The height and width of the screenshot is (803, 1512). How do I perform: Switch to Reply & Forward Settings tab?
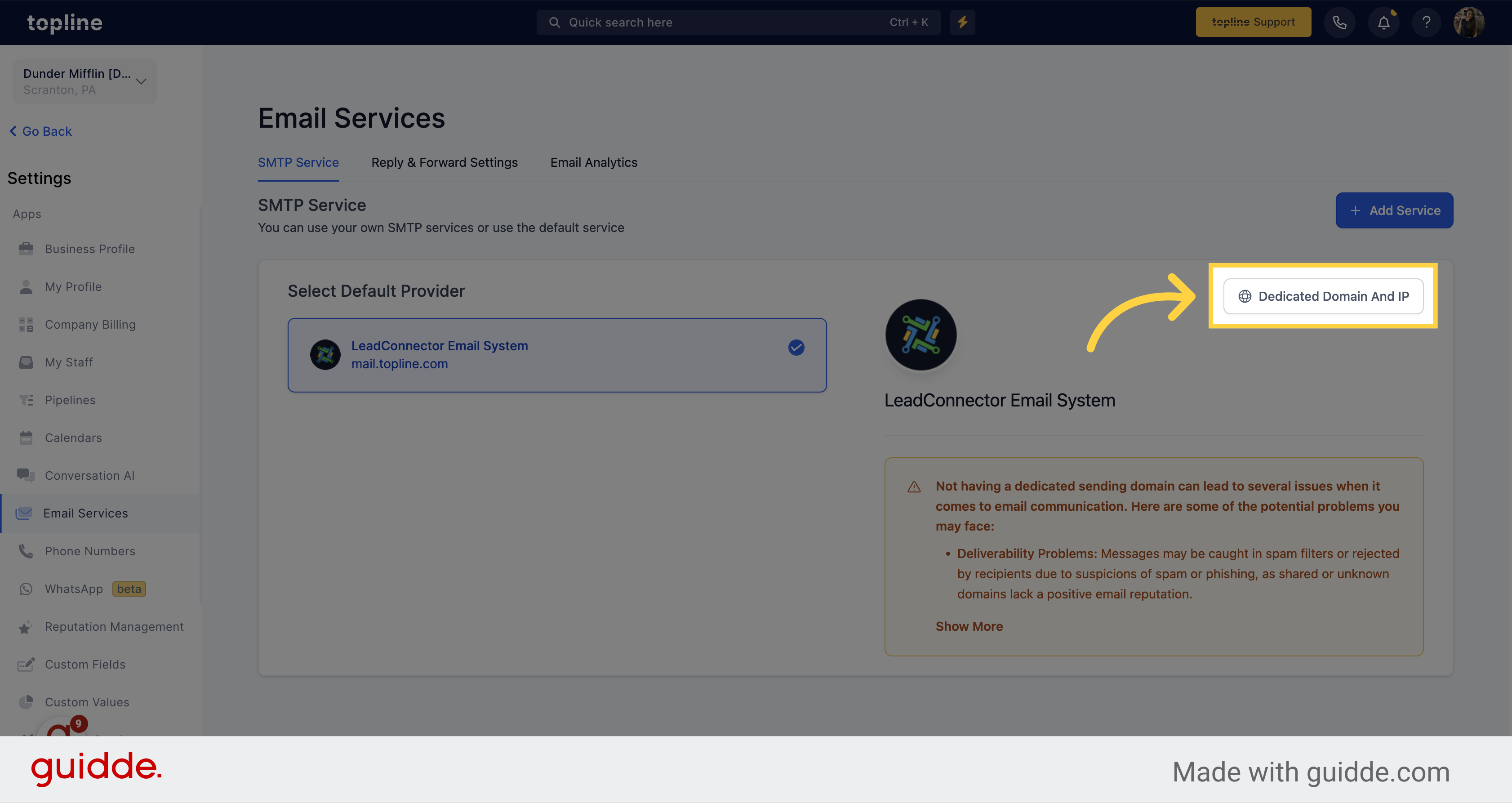445,163
